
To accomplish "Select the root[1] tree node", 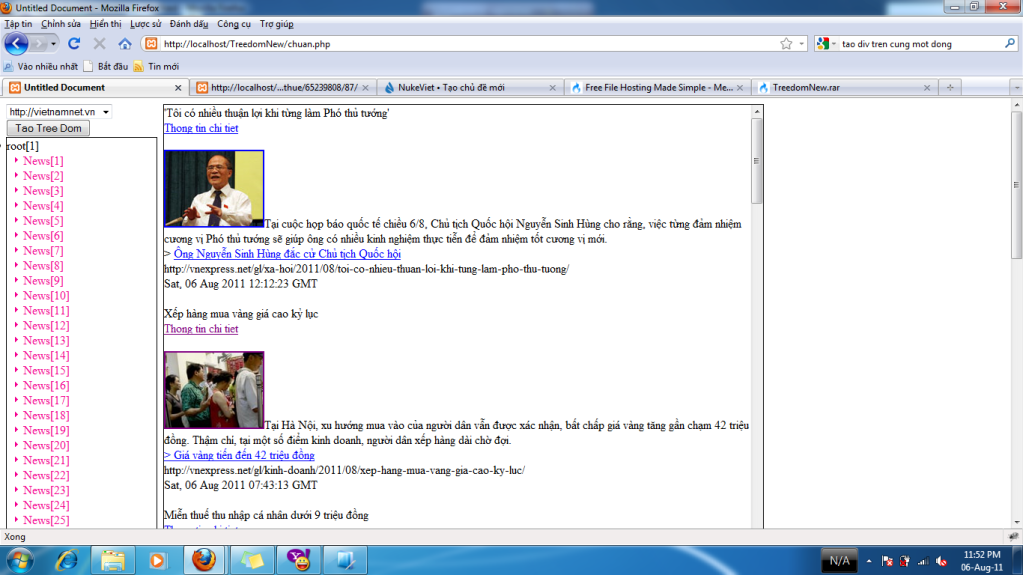I will click(23, 146).
